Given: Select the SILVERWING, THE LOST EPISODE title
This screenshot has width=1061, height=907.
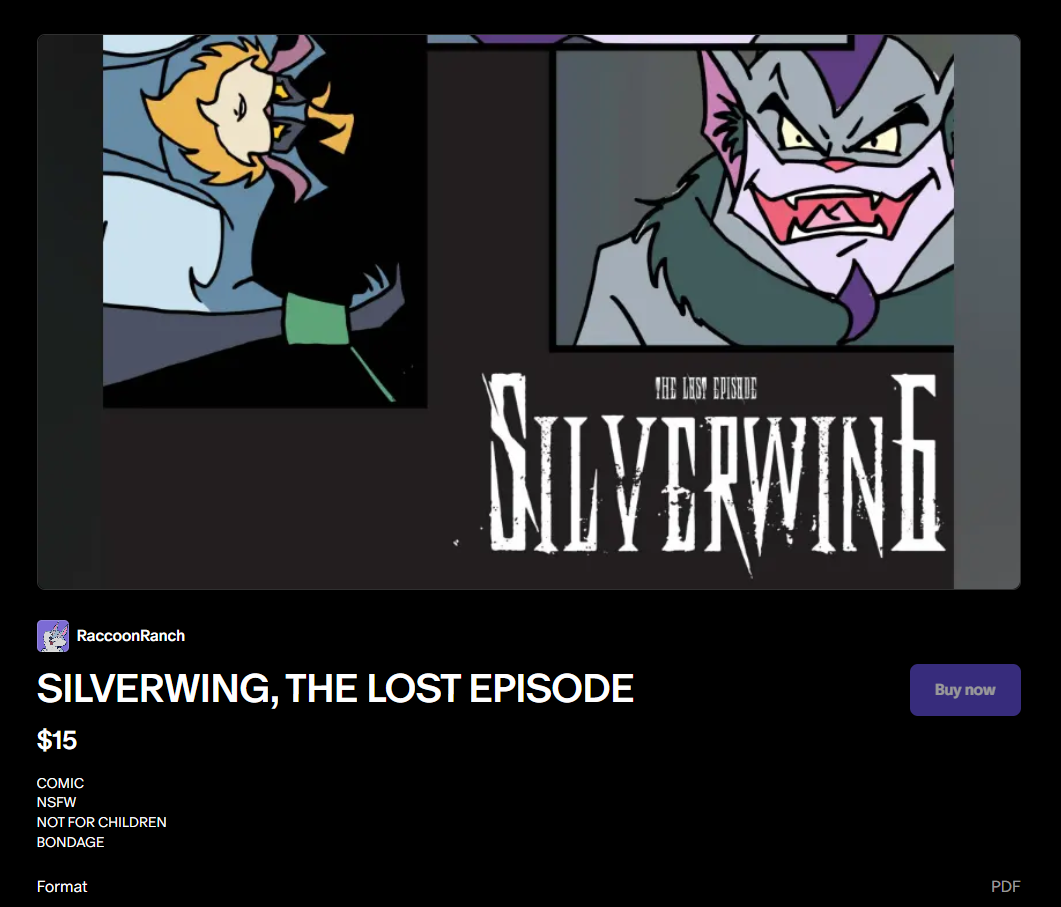Looking at the screenshot, I should click(x=335, y=688).
